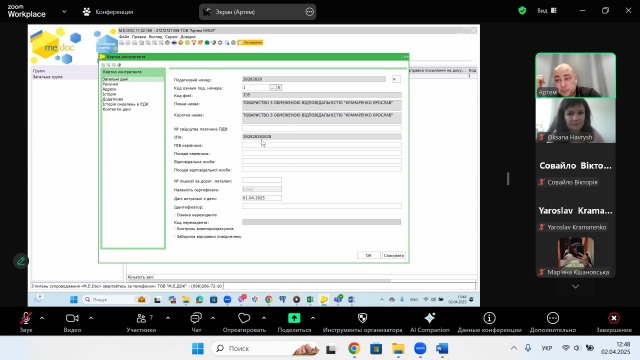Click the Chrome icon in shared taskbar
This screenshot has height=360, width=640.
[x=269, y=300]
